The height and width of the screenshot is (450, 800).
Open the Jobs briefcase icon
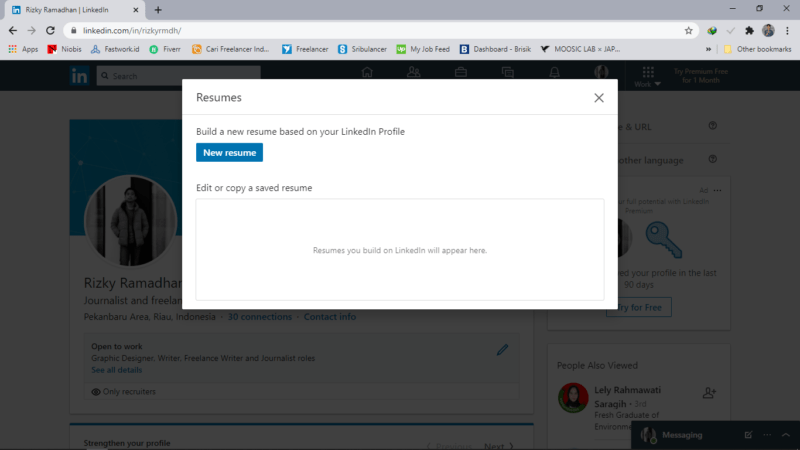(x=461, y=72)
